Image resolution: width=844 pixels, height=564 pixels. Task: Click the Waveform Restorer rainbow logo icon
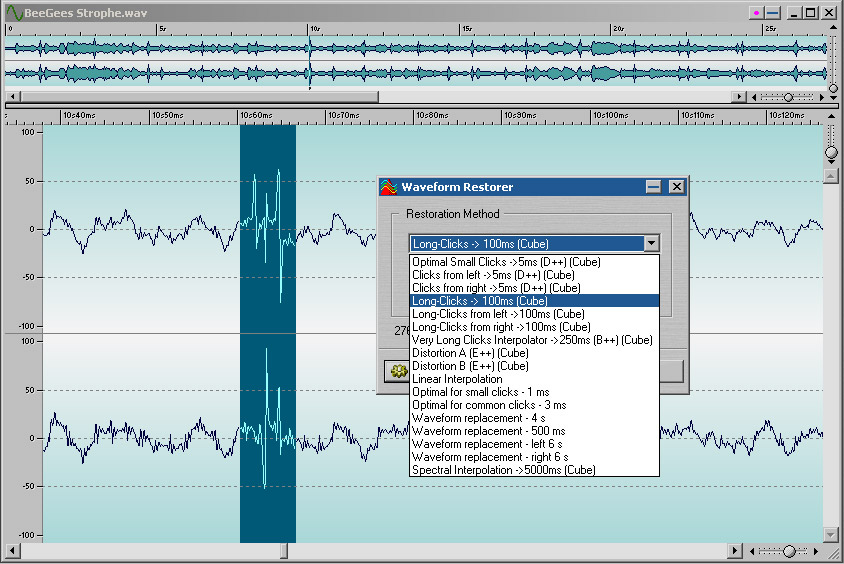(x=389, y=187)
